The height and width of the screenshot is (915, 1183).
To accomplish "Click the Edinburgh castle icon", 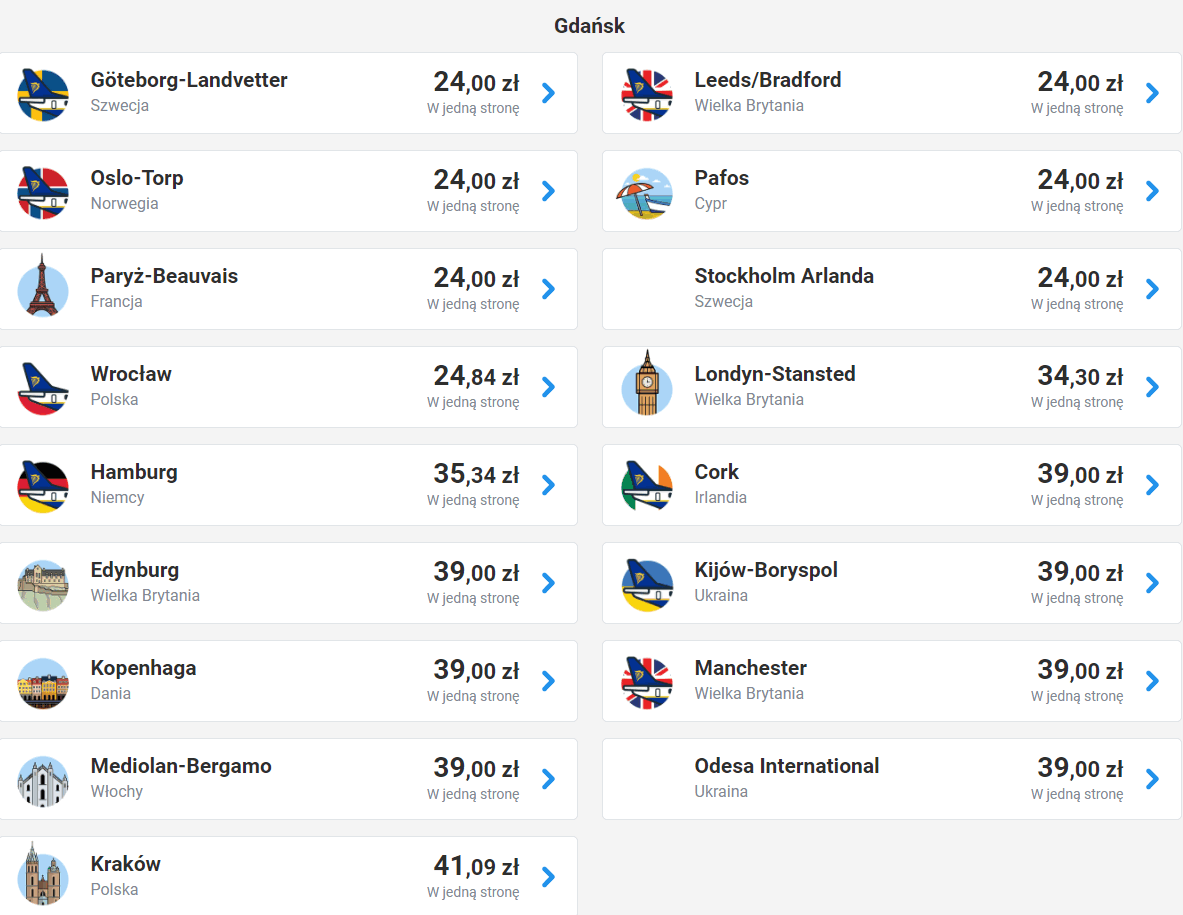I will (43, 584).
